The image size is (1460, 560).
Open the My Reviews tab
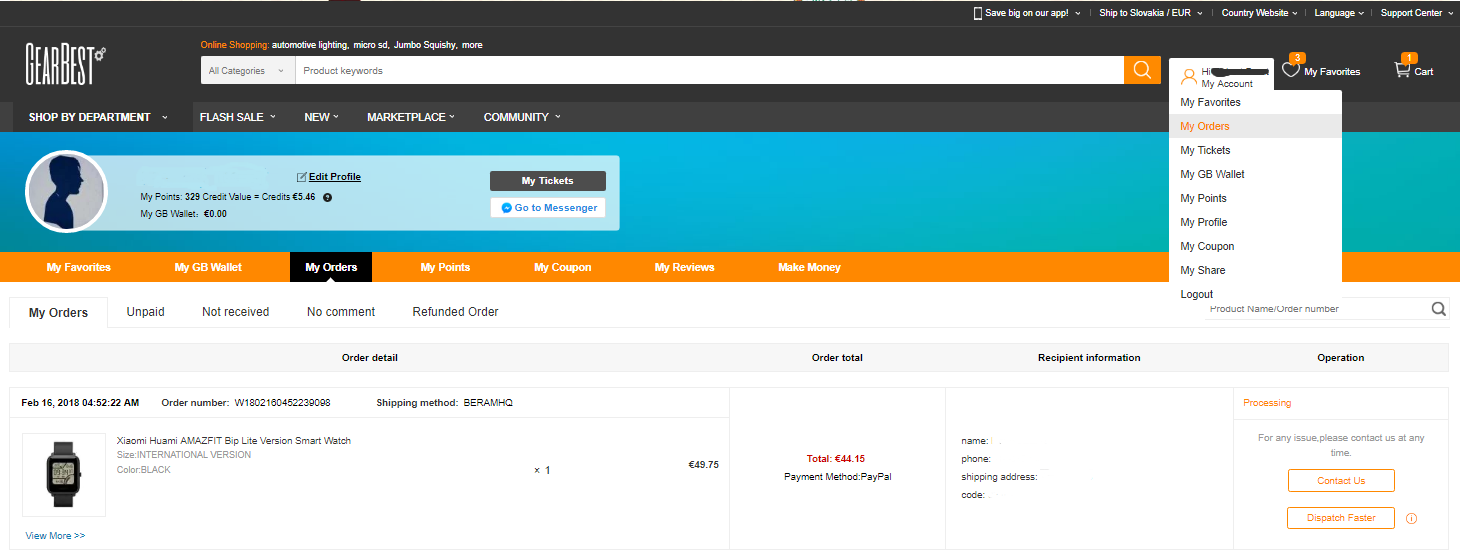click(x=685, y=267)
